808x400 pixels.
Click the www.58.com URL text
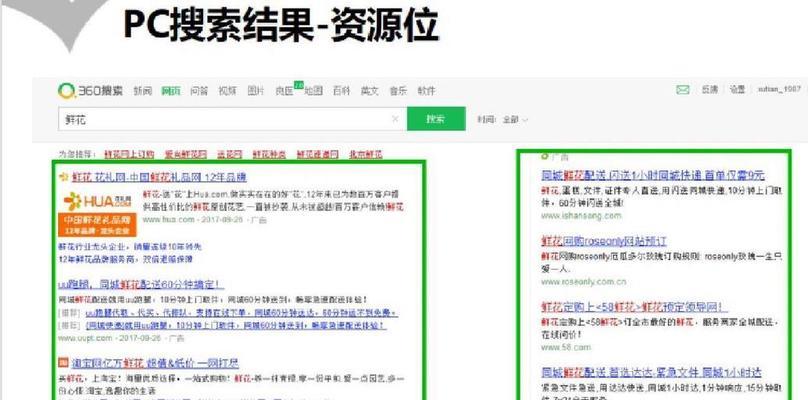[x=565, y=347]
